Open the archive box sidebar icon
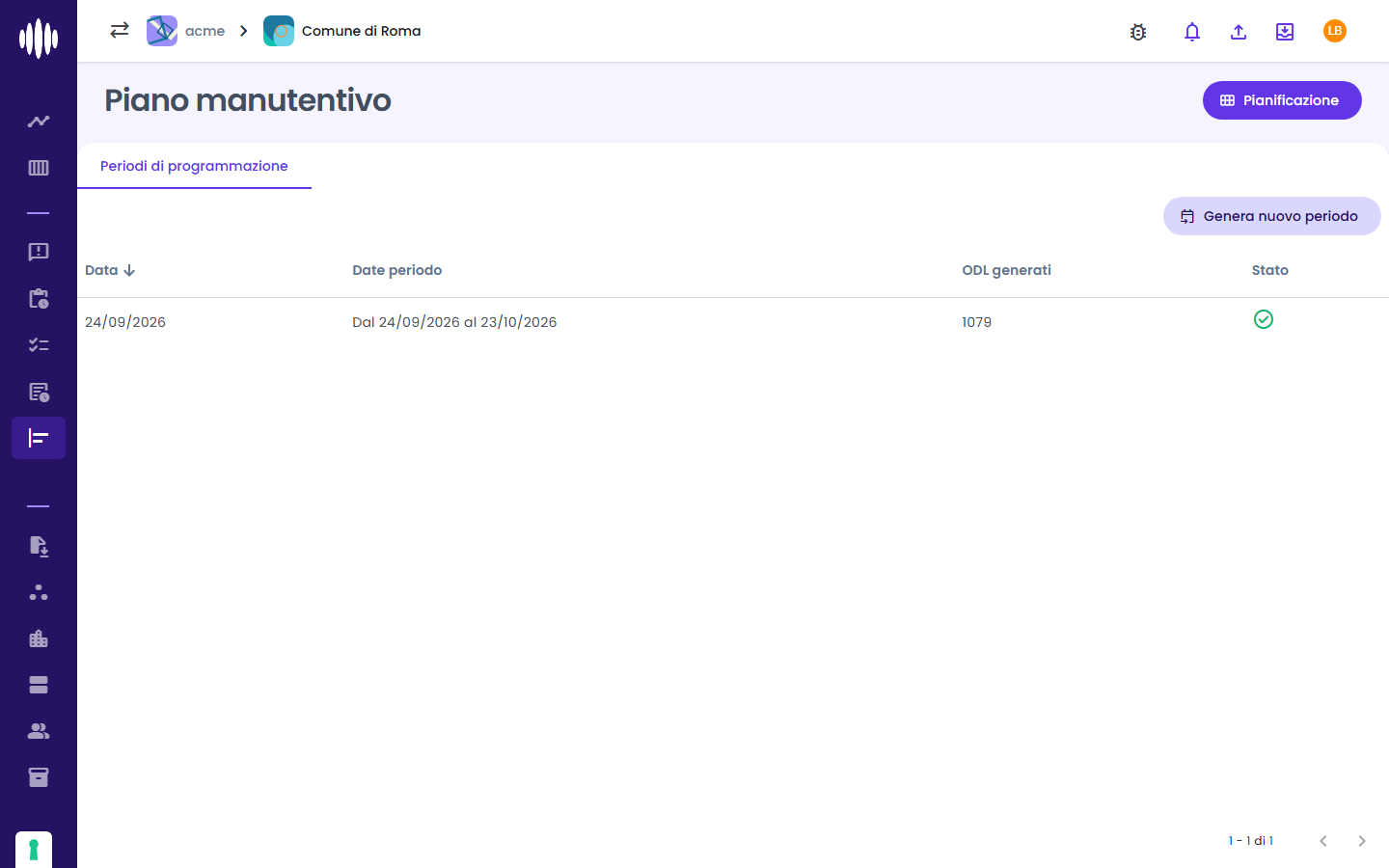1389x868 pixels. click(39, 777)
